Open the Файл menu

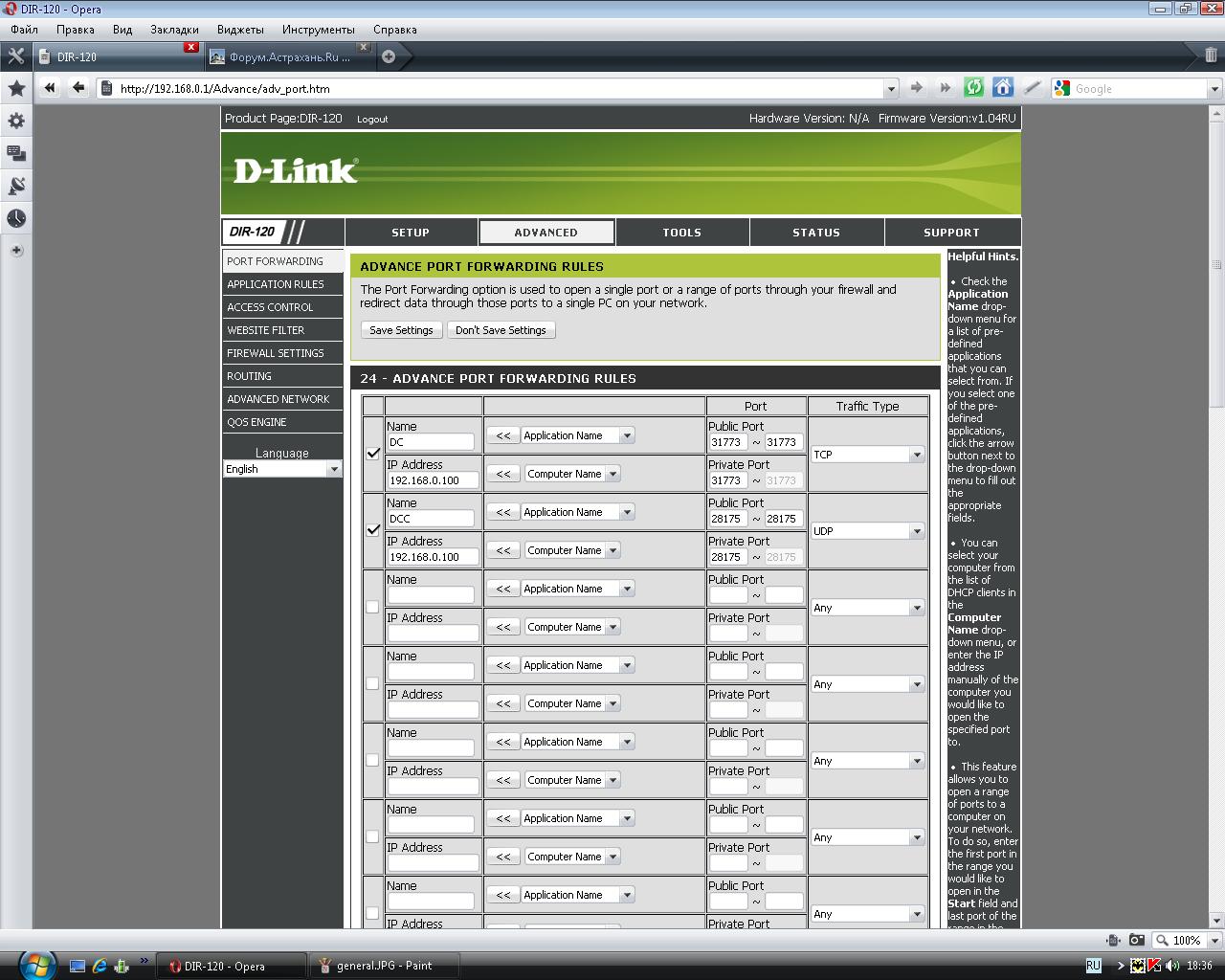pos(24,30)
